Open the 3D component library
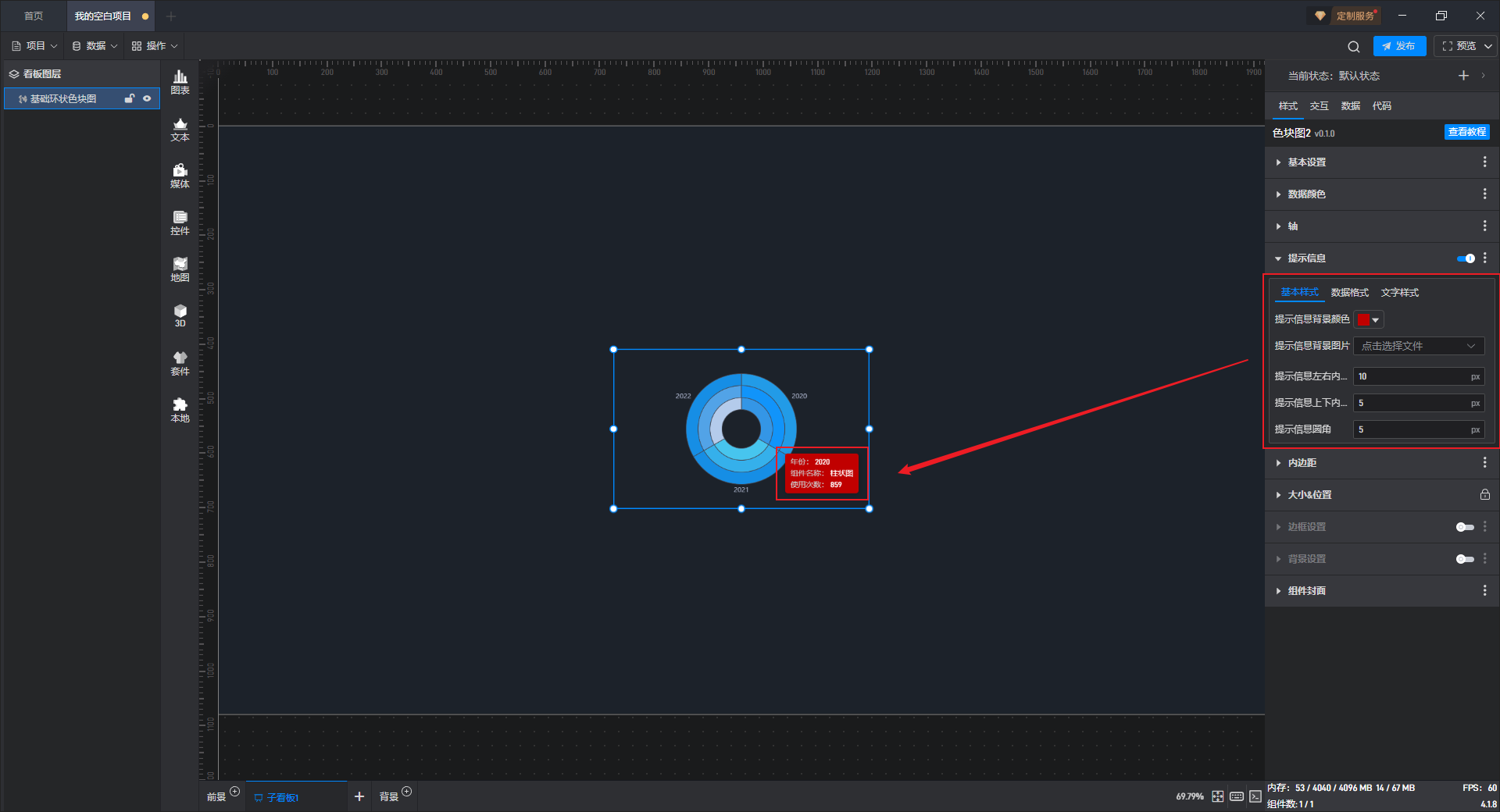Viewport: 1500px width, 812px height. click(x=180, y=315)
